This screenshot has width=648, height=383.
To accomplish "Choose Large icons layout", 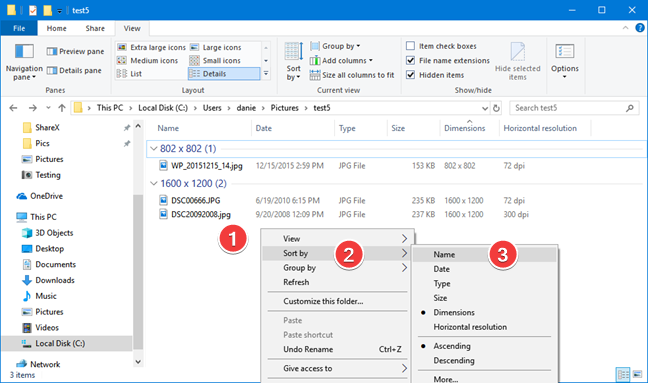I will point(215,48).
